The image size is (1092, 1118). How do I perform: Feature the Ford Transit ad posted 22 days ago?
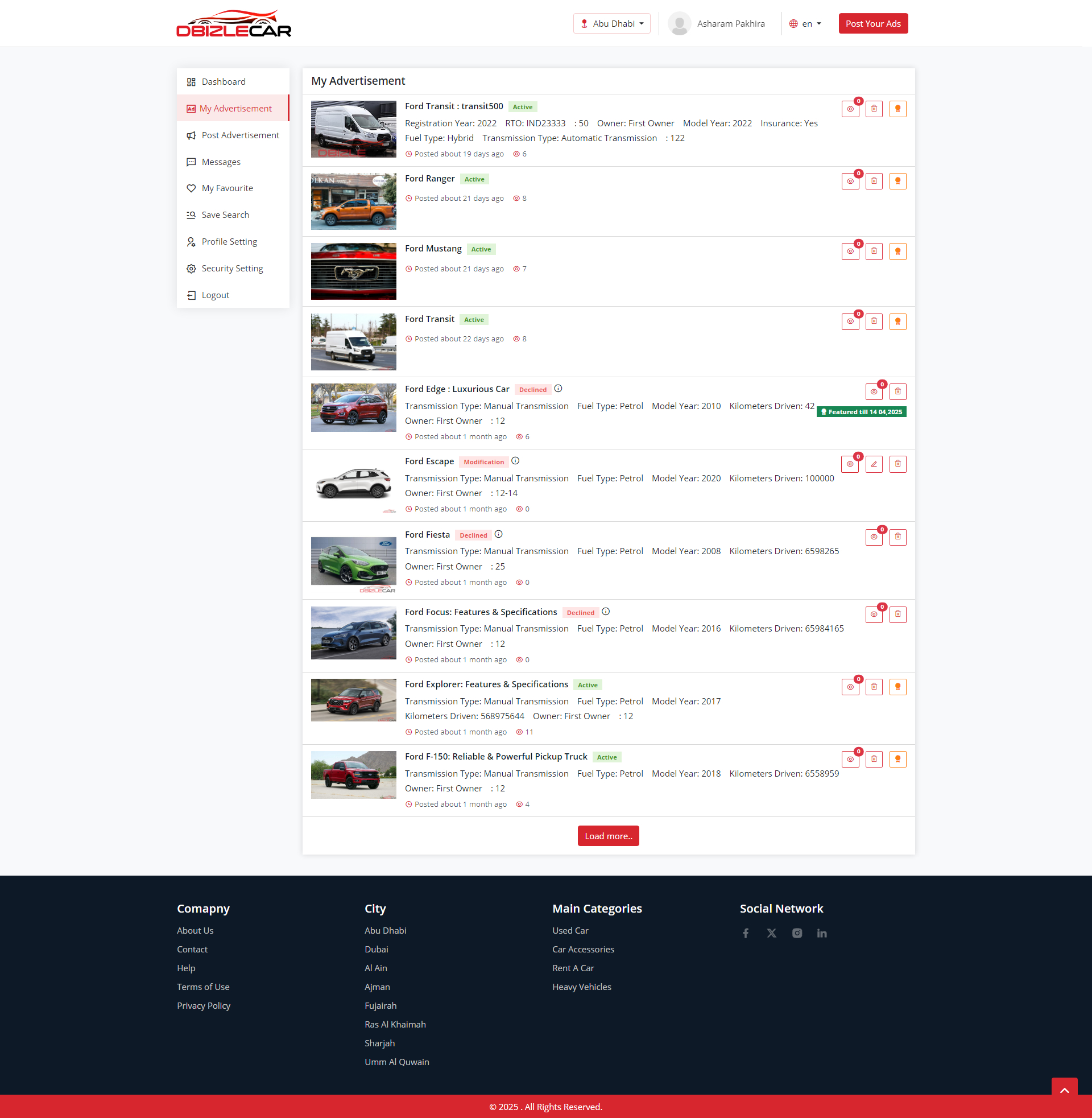click(897, 322)
